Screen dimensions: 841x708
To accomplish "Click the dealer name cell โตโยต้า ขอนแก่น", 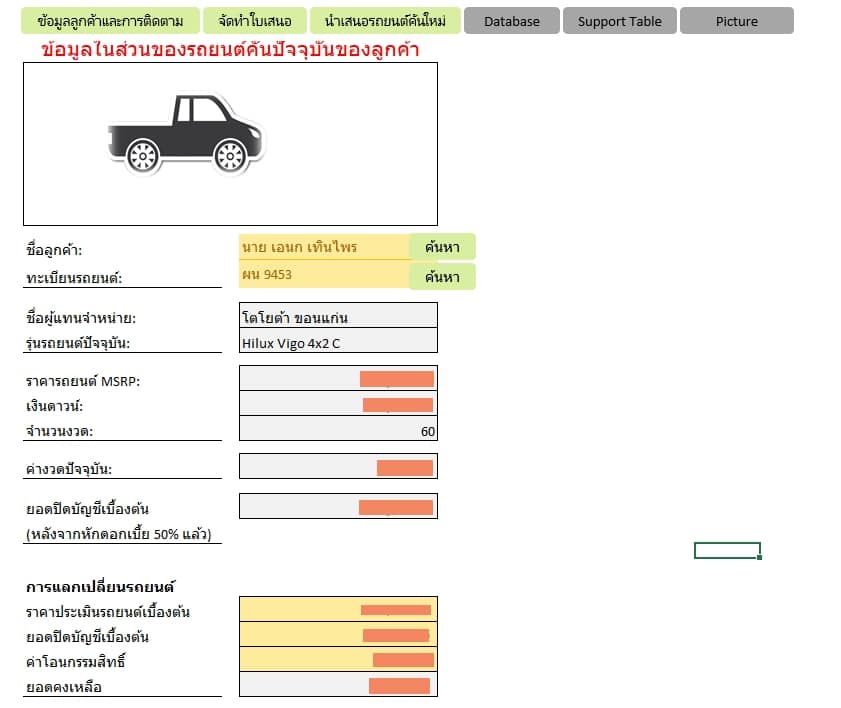I will 338,315.
